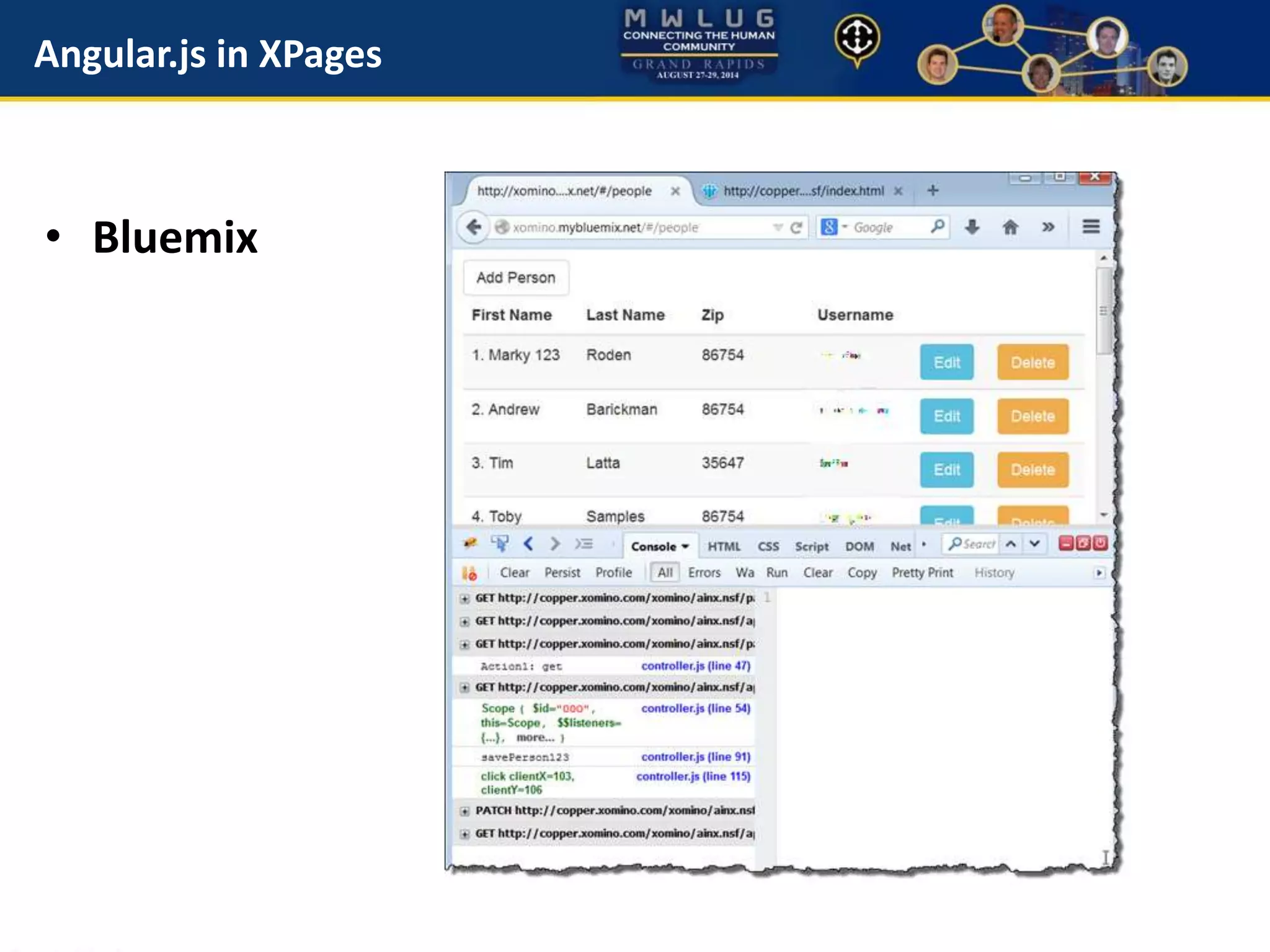This screenshot has height=952, width=1270.
Task: Expand the second GET request entry
Action: point(464,622)
